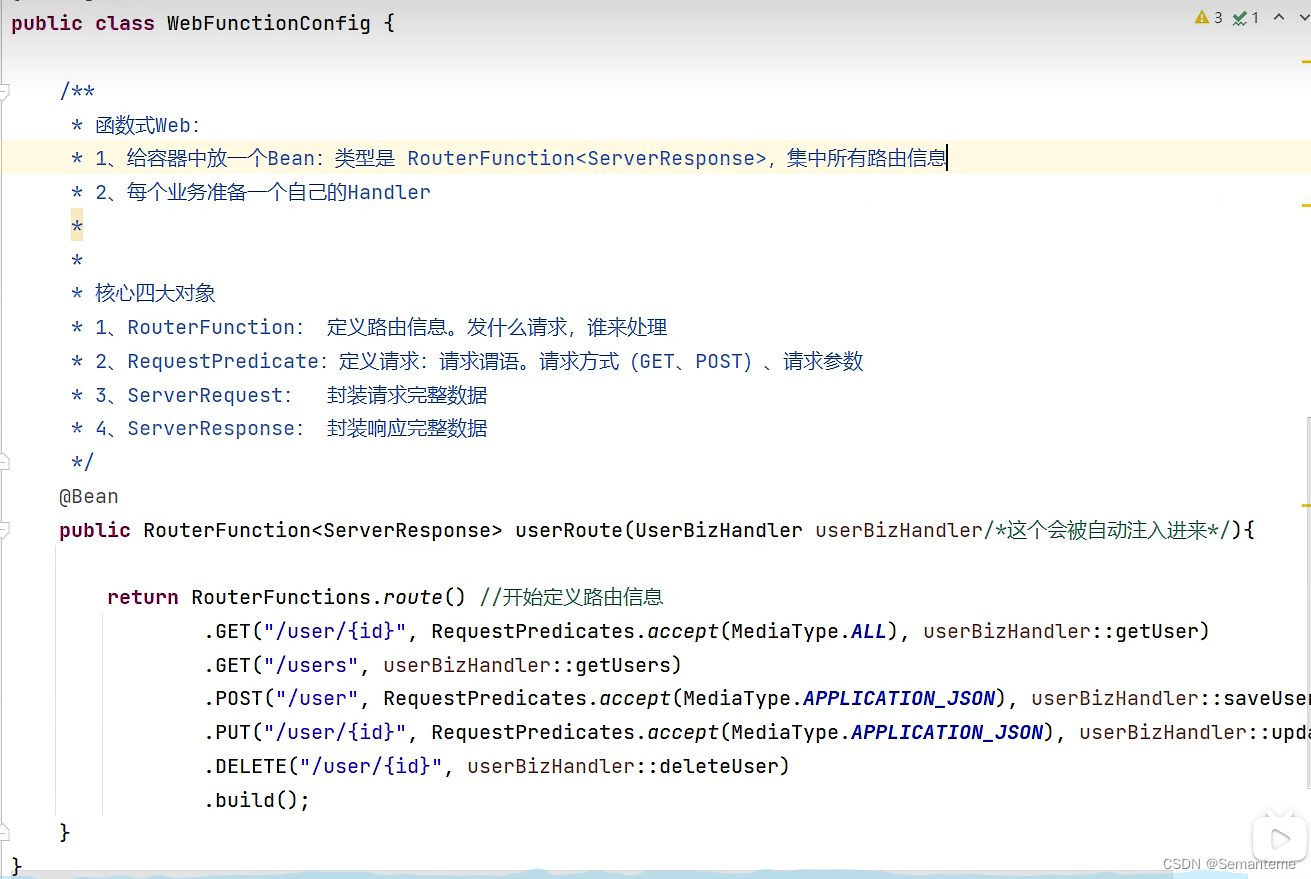The image size is (1311, 879).
Task: Click the UserBizHandler parameter type
Action: coord(718,530)
